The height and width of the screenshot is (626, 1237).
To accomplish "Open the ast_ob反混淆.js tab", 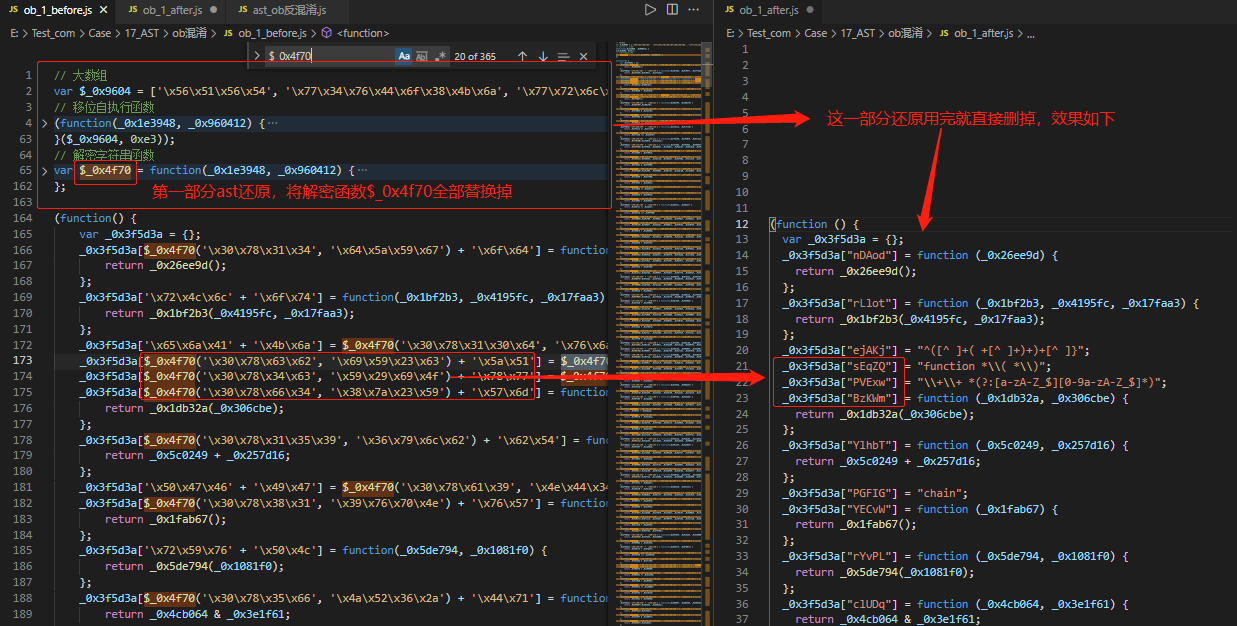I will pos(287,10).
